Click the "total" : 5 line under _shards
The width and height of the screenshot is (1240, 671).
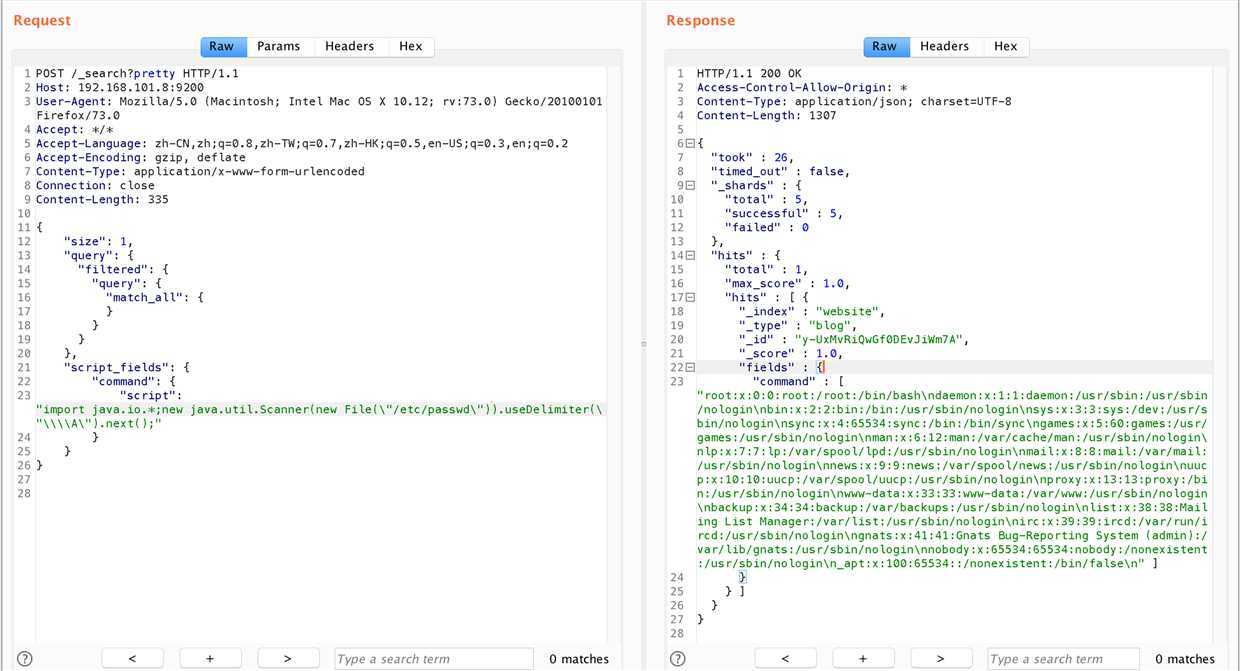[x=766, y=200]
